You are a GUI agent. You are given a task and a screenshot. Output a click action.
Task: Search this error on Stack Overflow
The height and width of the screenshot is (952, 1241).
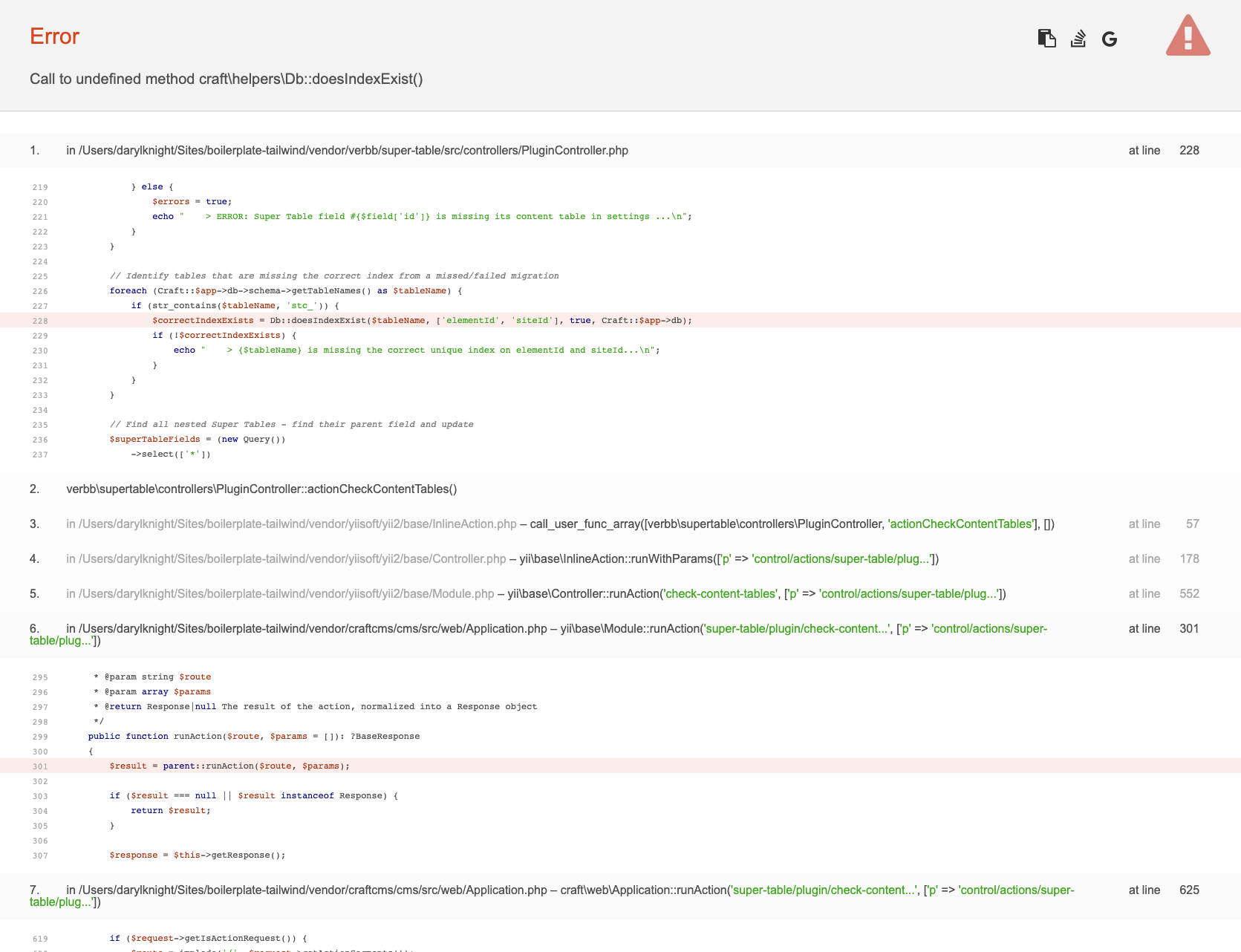[1078, 38]
